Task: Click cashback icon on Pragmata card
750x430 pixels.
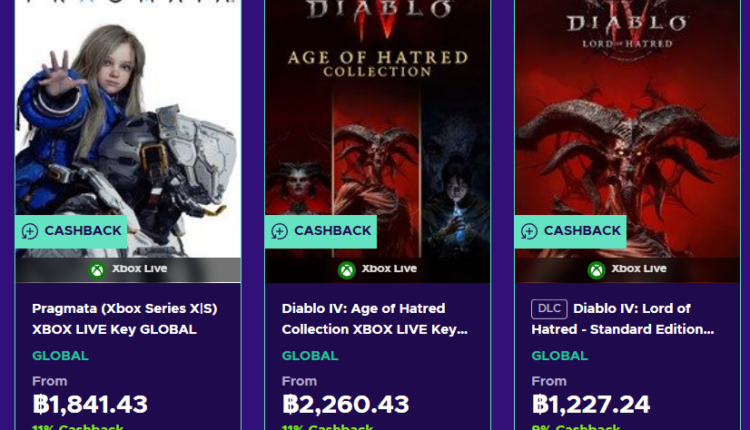Action: tap(30, 231)
